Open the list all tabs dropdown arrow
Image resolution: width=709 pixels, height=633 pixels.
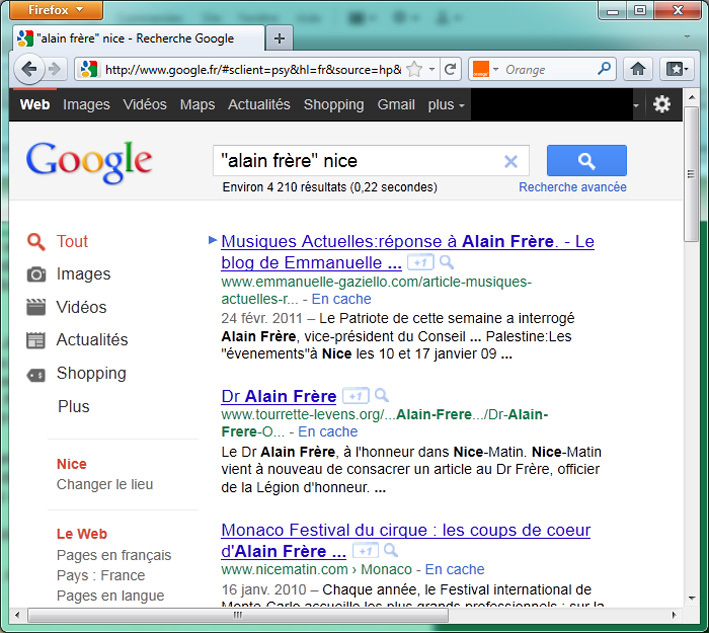coord(687,37)
